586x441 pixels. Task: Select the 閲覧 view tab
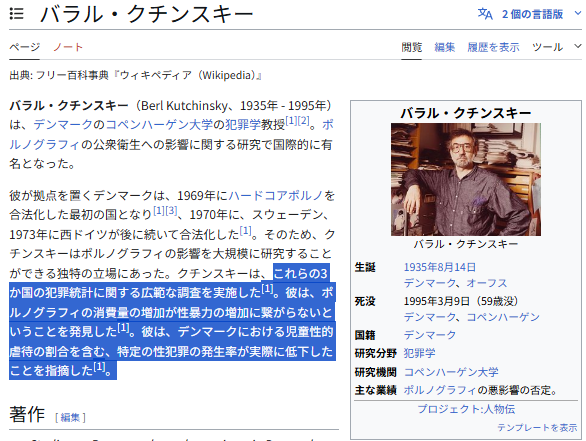[411, 47]
